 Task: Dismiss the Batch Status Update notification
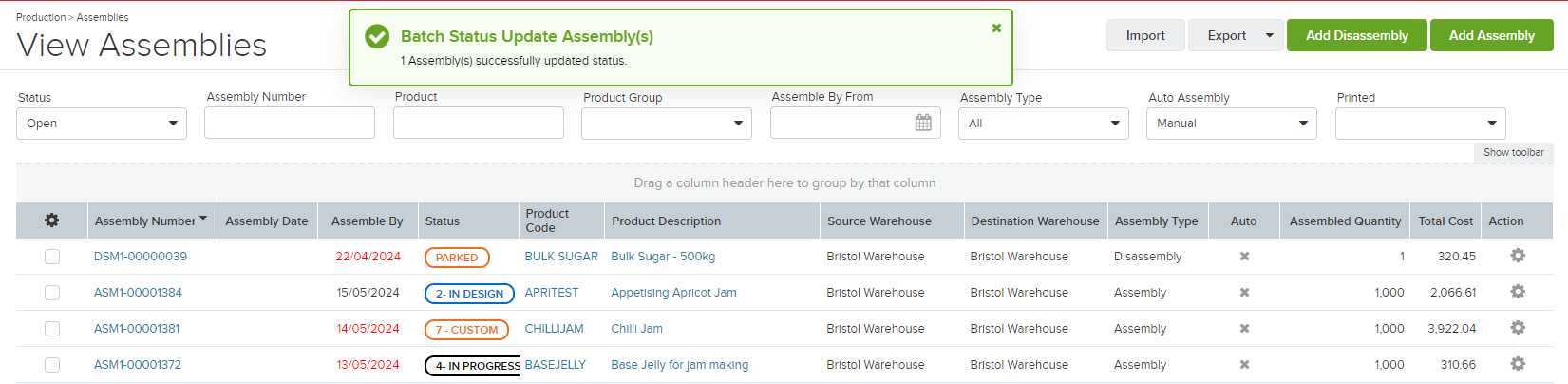point(996,28)
